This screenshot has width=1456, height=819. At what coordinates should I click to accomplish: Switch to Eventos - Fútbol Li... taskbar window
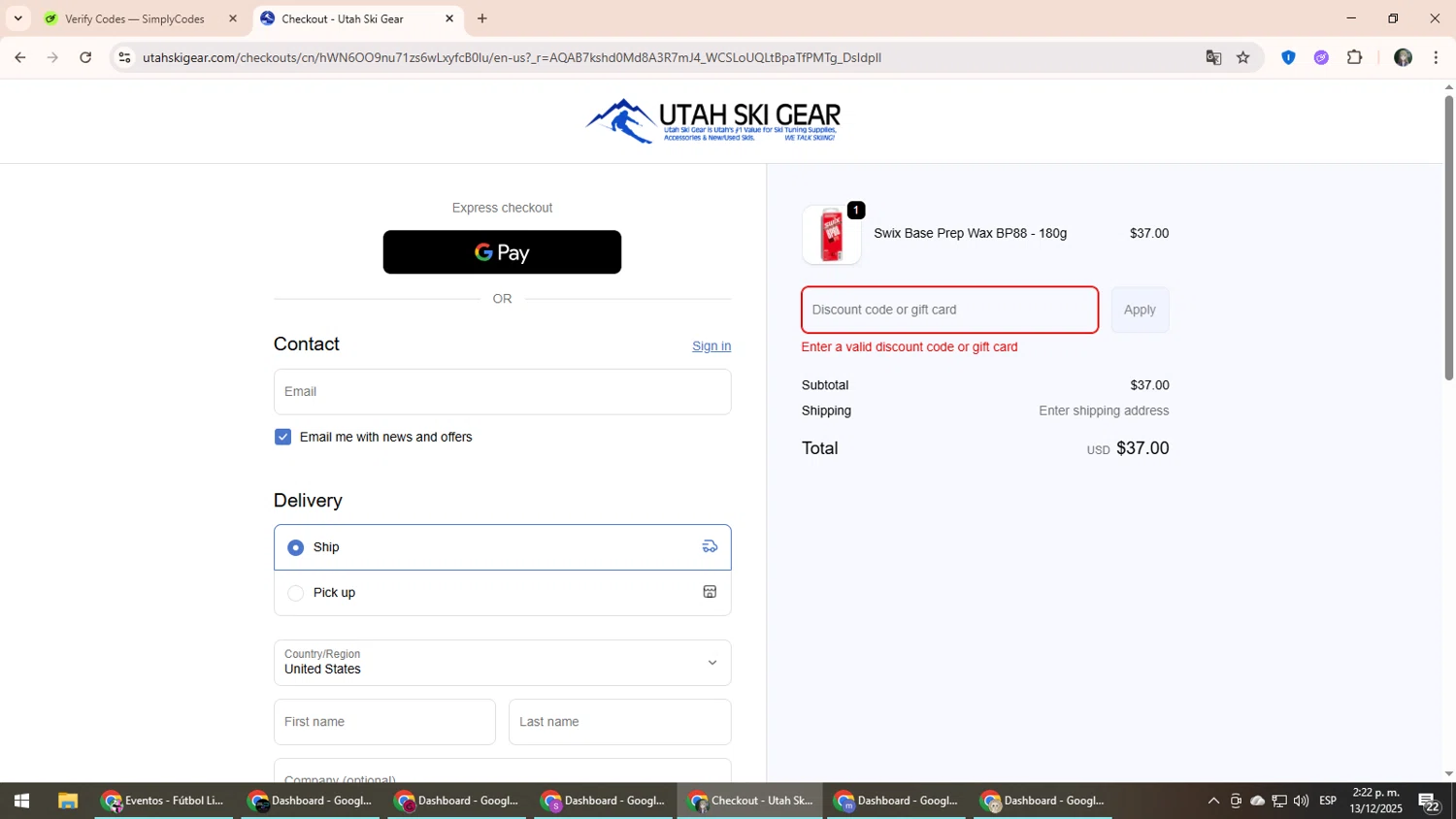pos(164,801)
